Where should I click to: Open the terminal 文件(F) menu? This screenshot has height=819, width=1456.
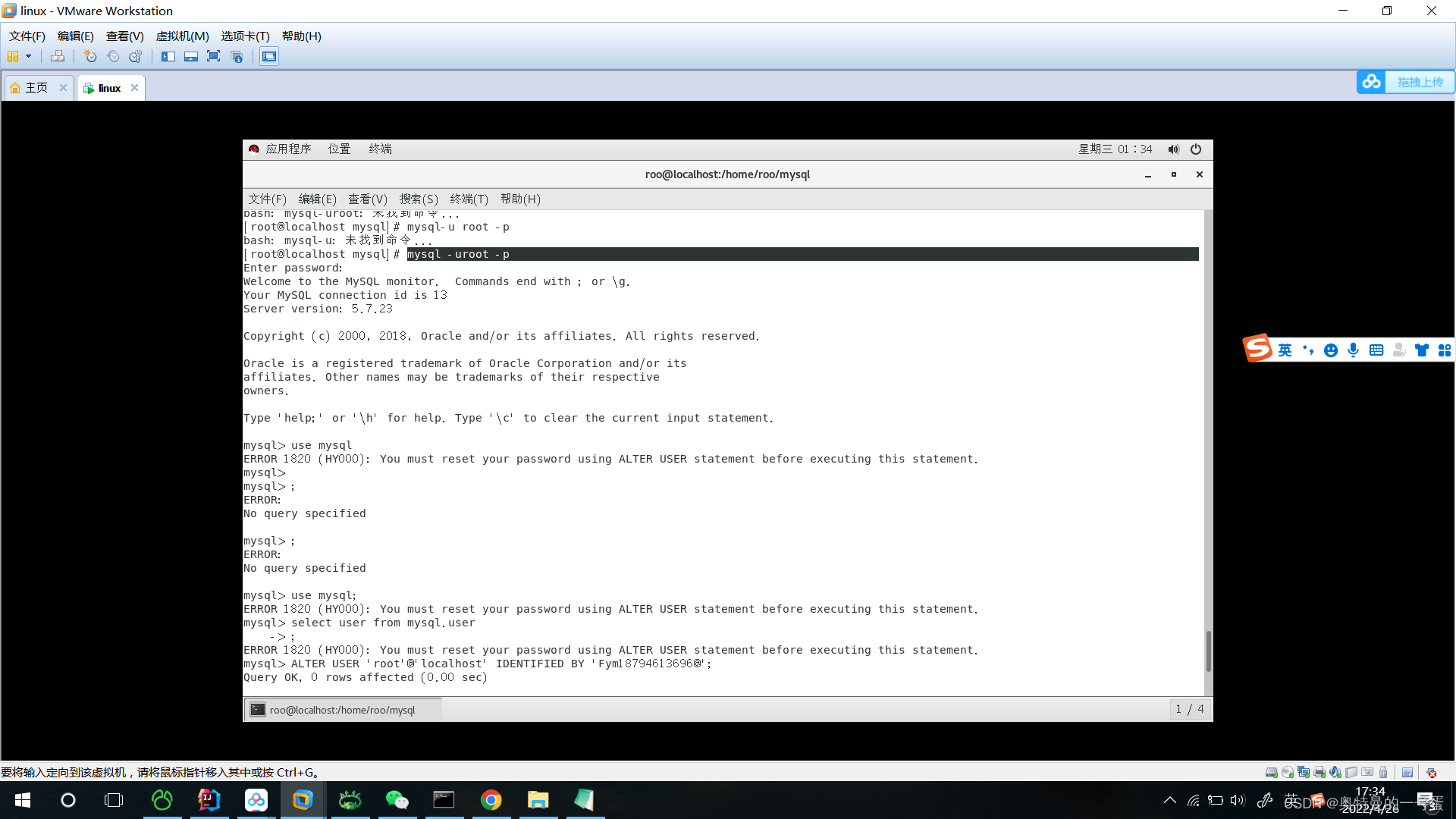(x=268, y=199)
